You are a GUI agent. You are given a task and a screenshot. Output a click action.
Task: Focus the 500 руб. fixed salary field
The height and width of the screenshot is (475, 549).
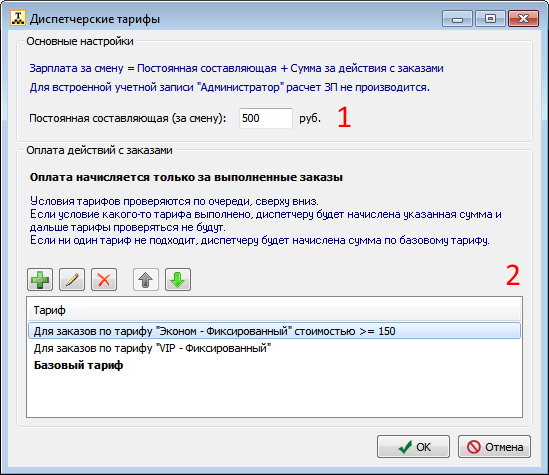tap(266, 118)
